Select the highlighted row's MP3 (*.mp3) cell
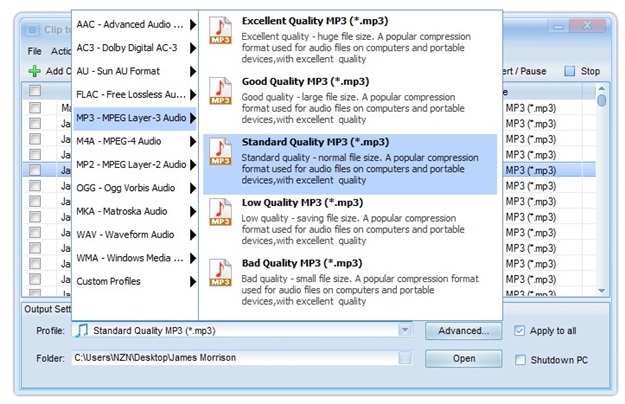The width and height of the screenshot is (625, 404). click(531, 171)
